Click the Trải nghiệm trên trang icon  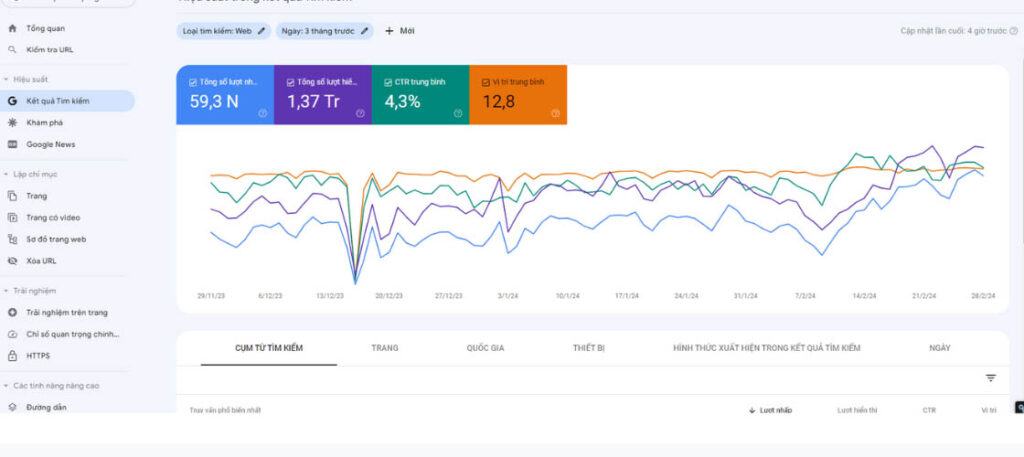tap(12, 313)
